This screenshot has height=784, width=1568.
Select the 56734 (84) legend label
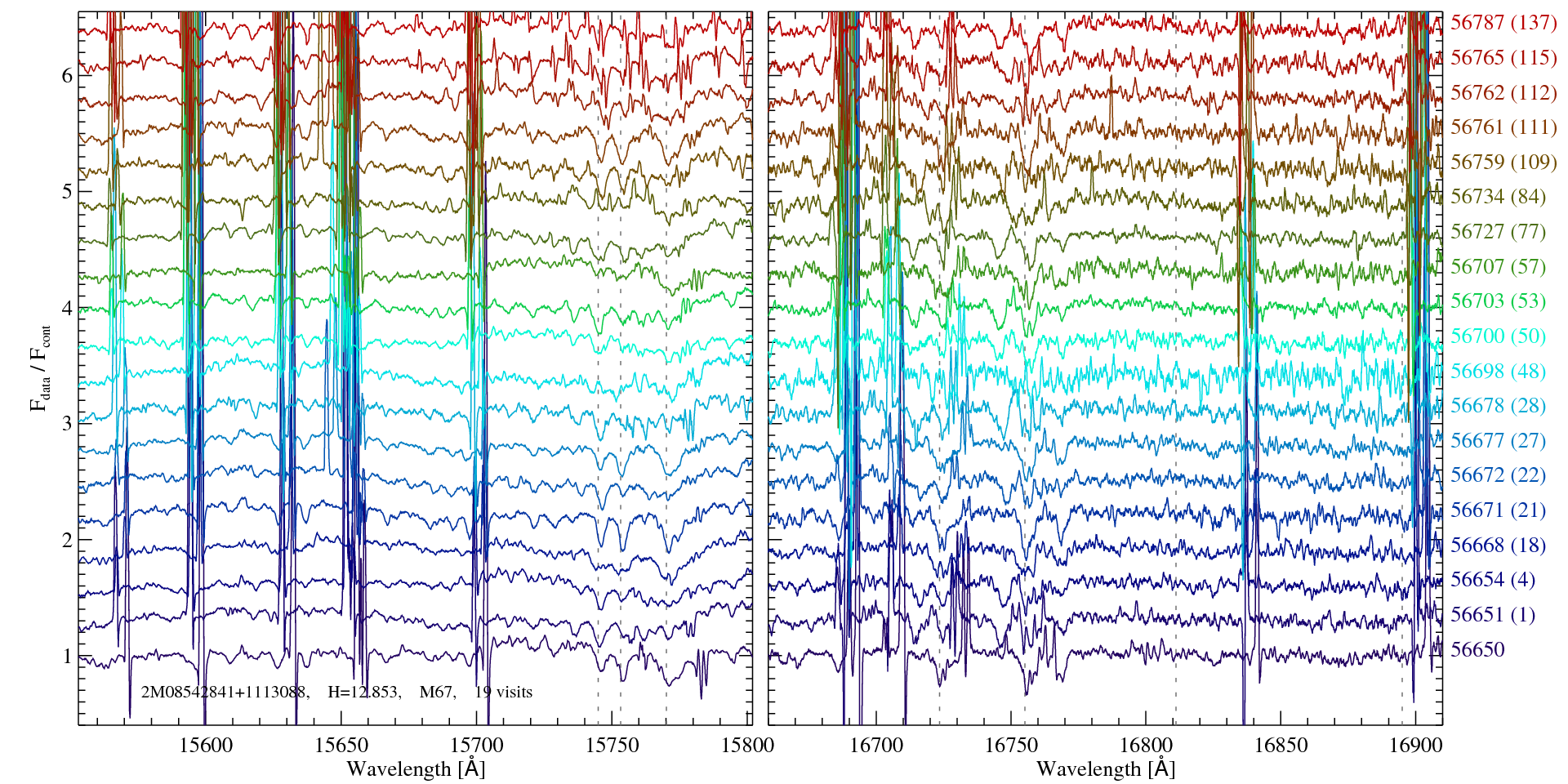pyautogui.click(x=1498, y=197)
